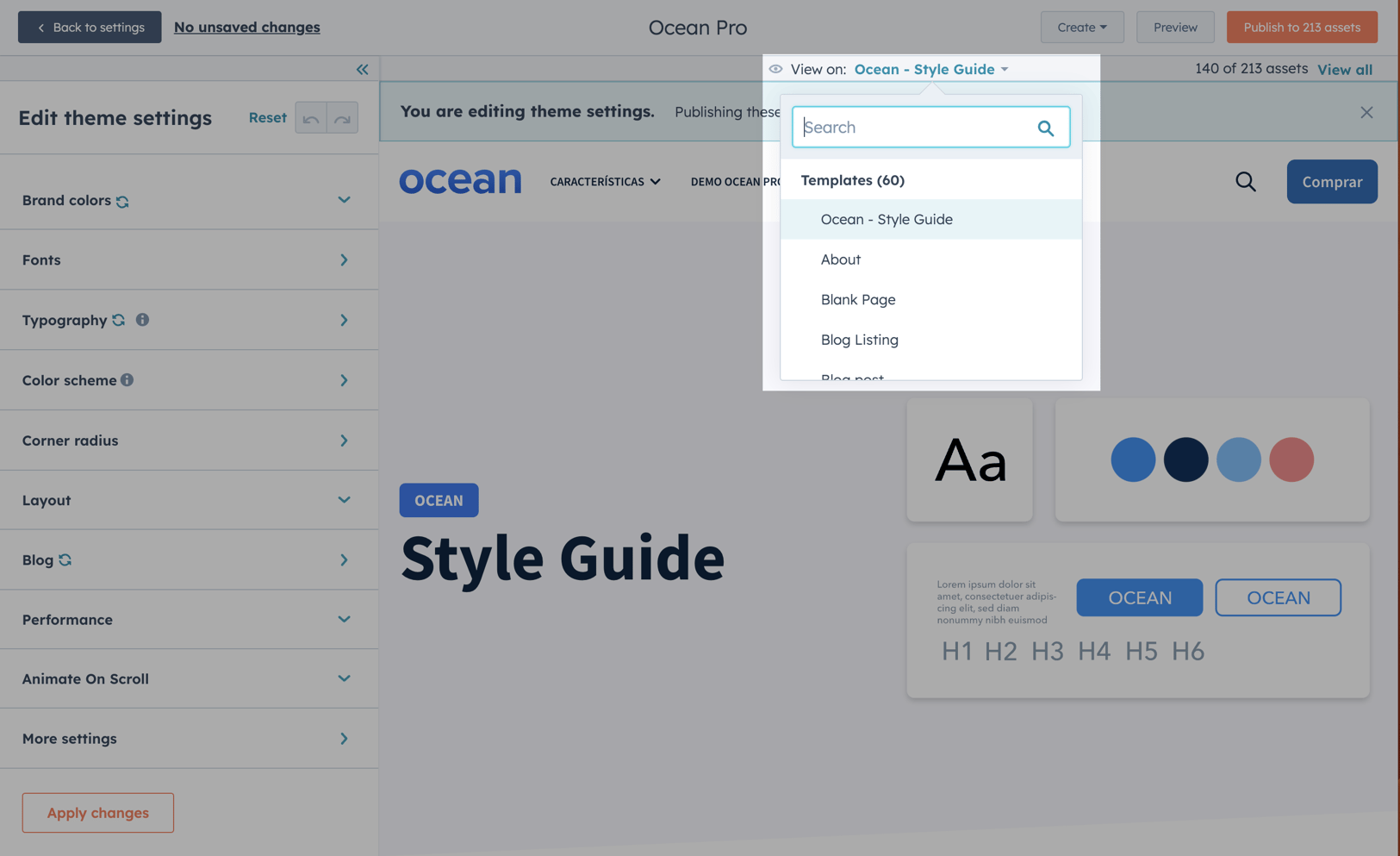Click the redo arrow icon
This screenshot has width=1400, height=856.
click(x=342, y=117)
